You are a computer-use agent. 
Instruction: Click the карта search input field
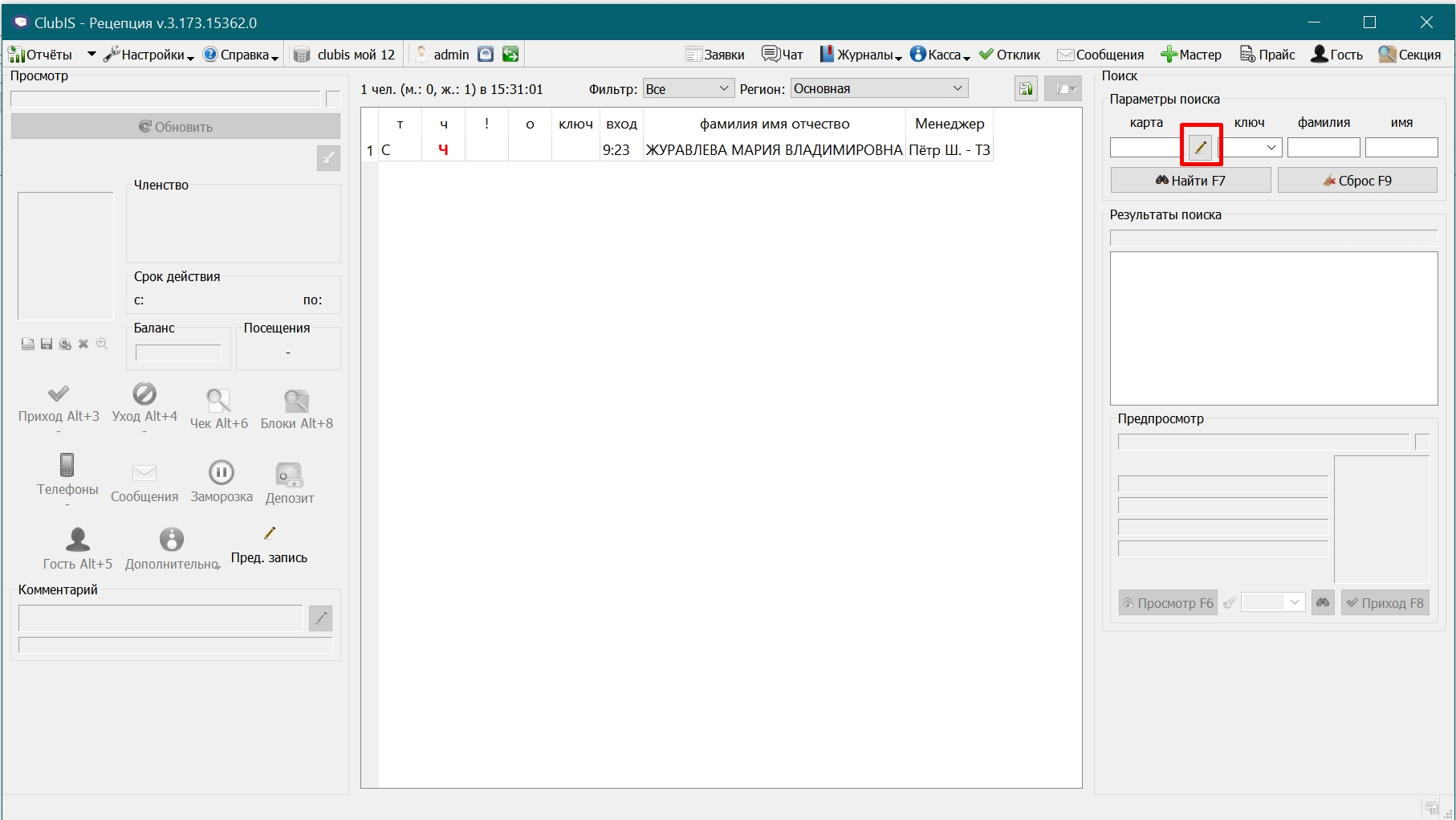tap(1147, 148)
